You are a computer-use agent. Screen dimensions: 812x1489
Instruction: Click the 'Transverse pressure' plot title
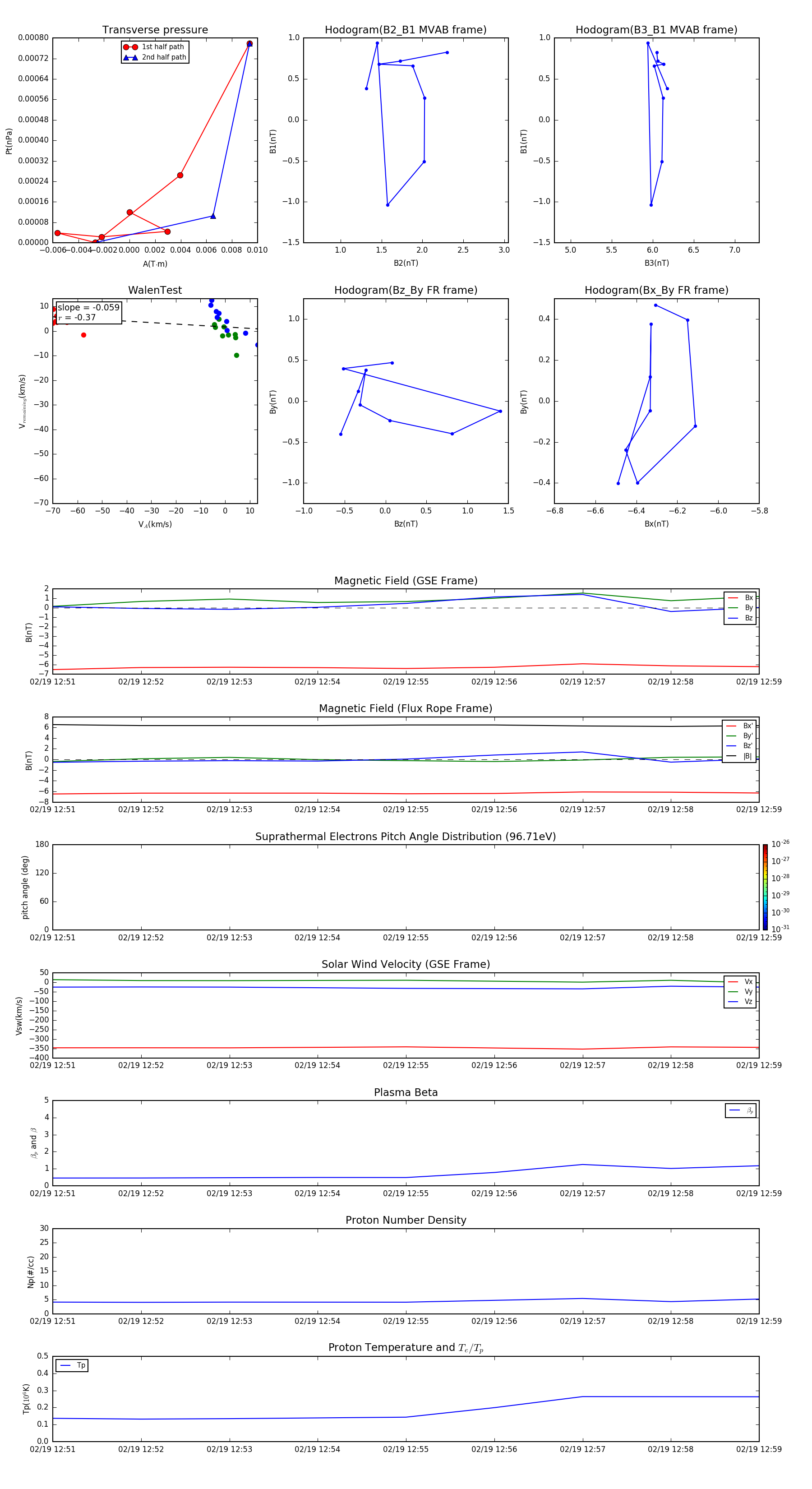click(155, 30)
